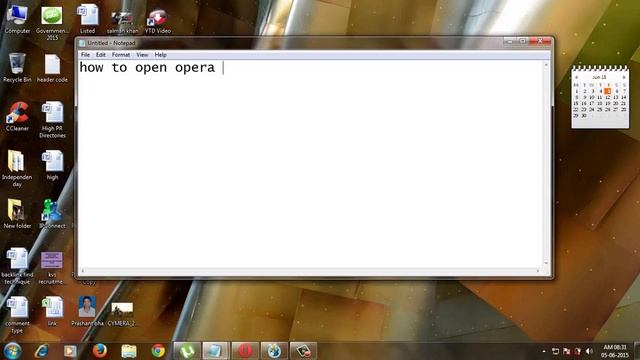The image size is (640, 360).
Task: Click the volume speaker tray icon
Action: tap(589, 351)
